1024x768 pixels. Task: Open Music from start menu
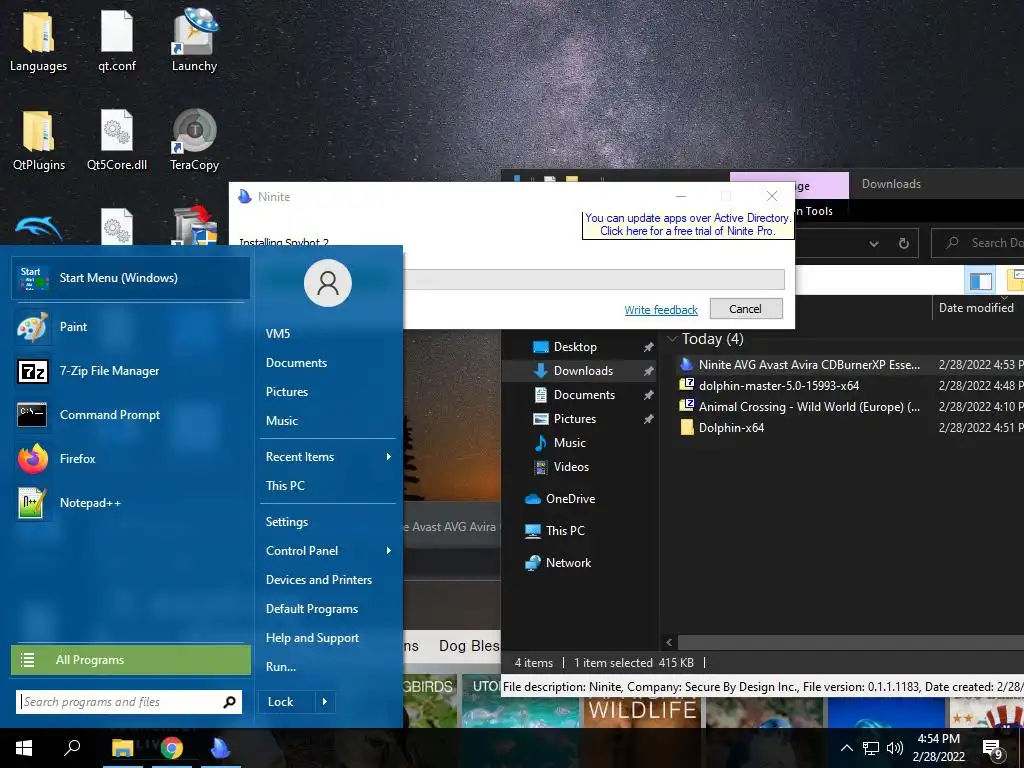coord(281,421)
